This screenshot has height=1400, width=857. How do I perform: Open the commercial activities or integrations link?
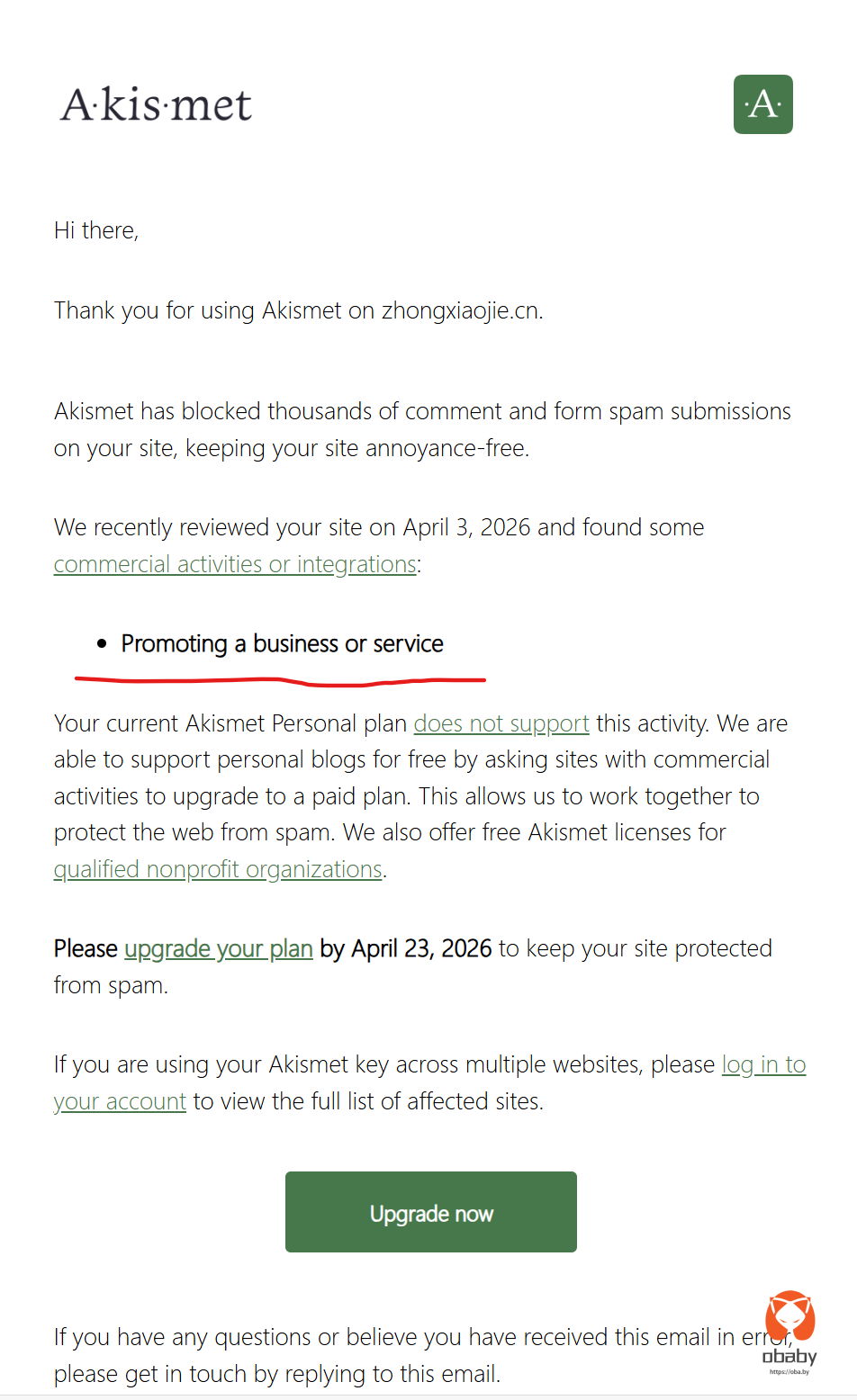point(235,564)
